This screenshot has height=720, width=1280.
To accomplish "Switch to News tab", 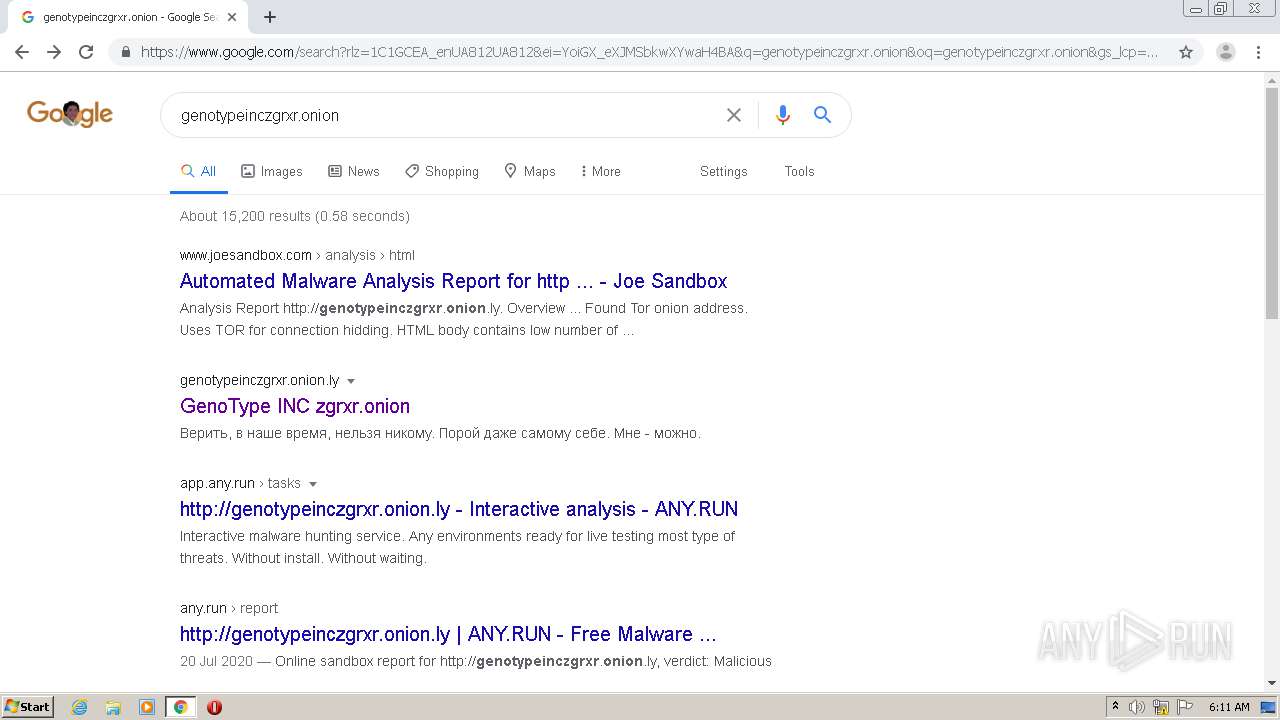I will click(x=354, y=171).
